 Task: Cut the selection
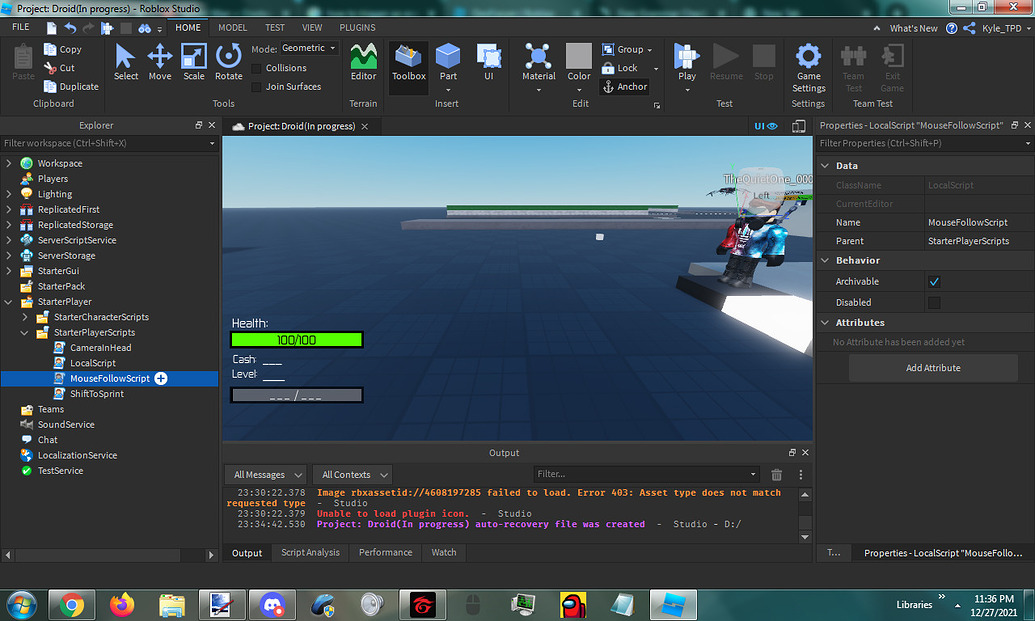click(x=59, y=68)
